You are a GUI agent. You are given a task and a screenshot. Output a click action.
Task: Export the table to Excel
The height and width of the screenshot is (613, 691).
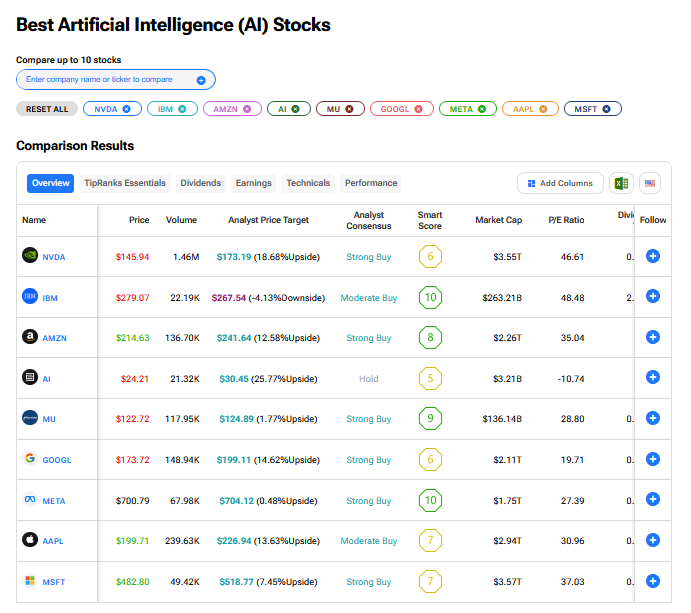(621, 183)
